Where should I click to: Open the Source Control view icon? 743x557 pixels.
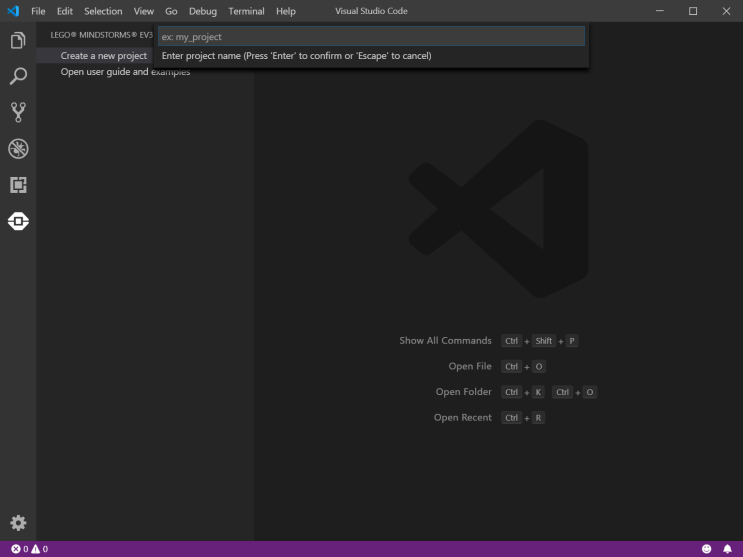pyautogui.click(x=18, y=112)
